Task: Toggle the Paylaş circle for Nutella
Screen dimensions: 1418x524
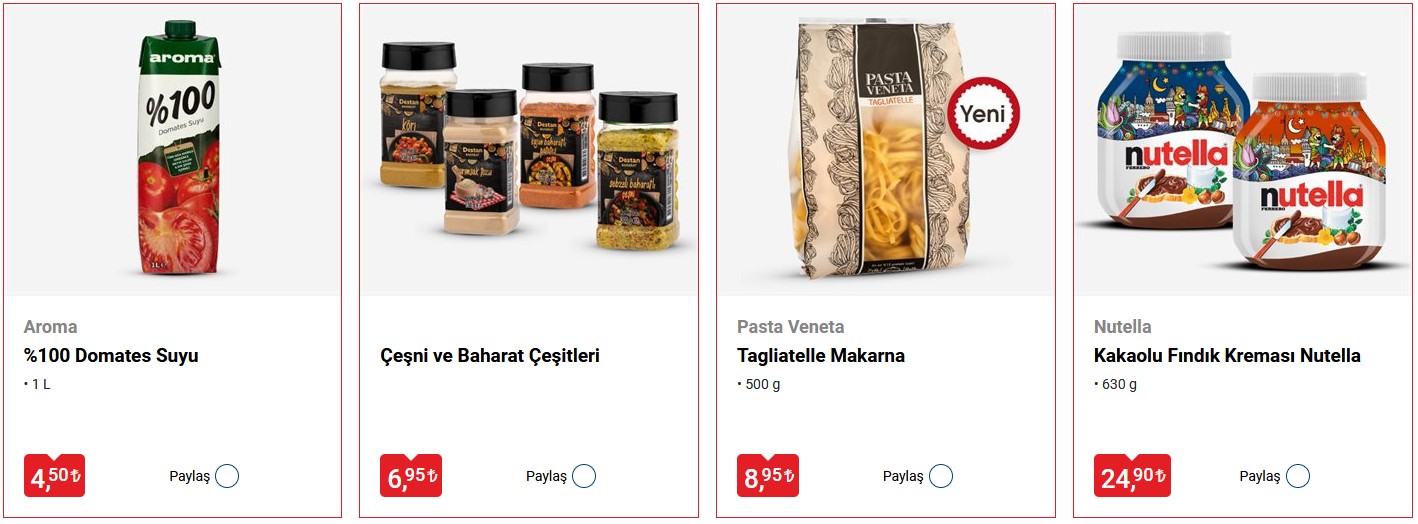Action: tap(1298, 476)
